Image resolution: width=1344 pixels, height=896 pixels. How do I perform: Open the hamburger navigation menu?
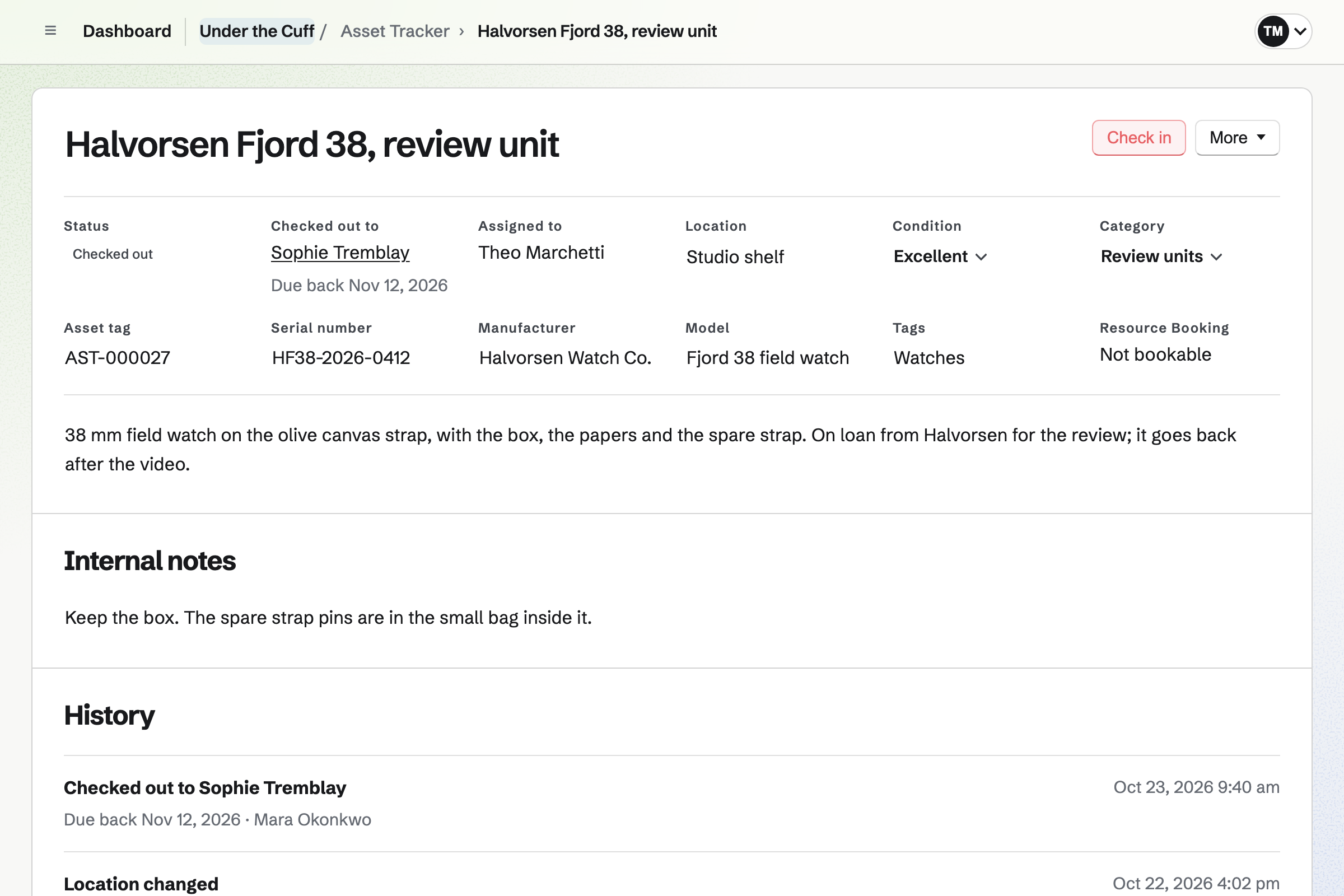click(50, 31)
